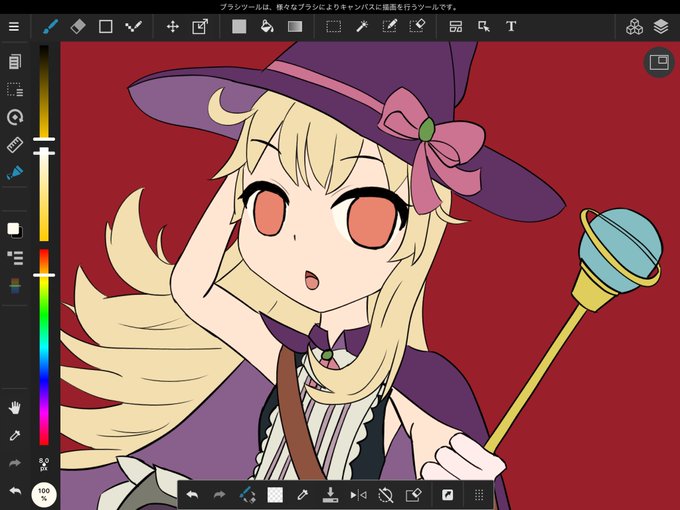Open the Layers panel
Image resolution: width=680 pixels, height=510 pixels.
[x=660, y=26]
